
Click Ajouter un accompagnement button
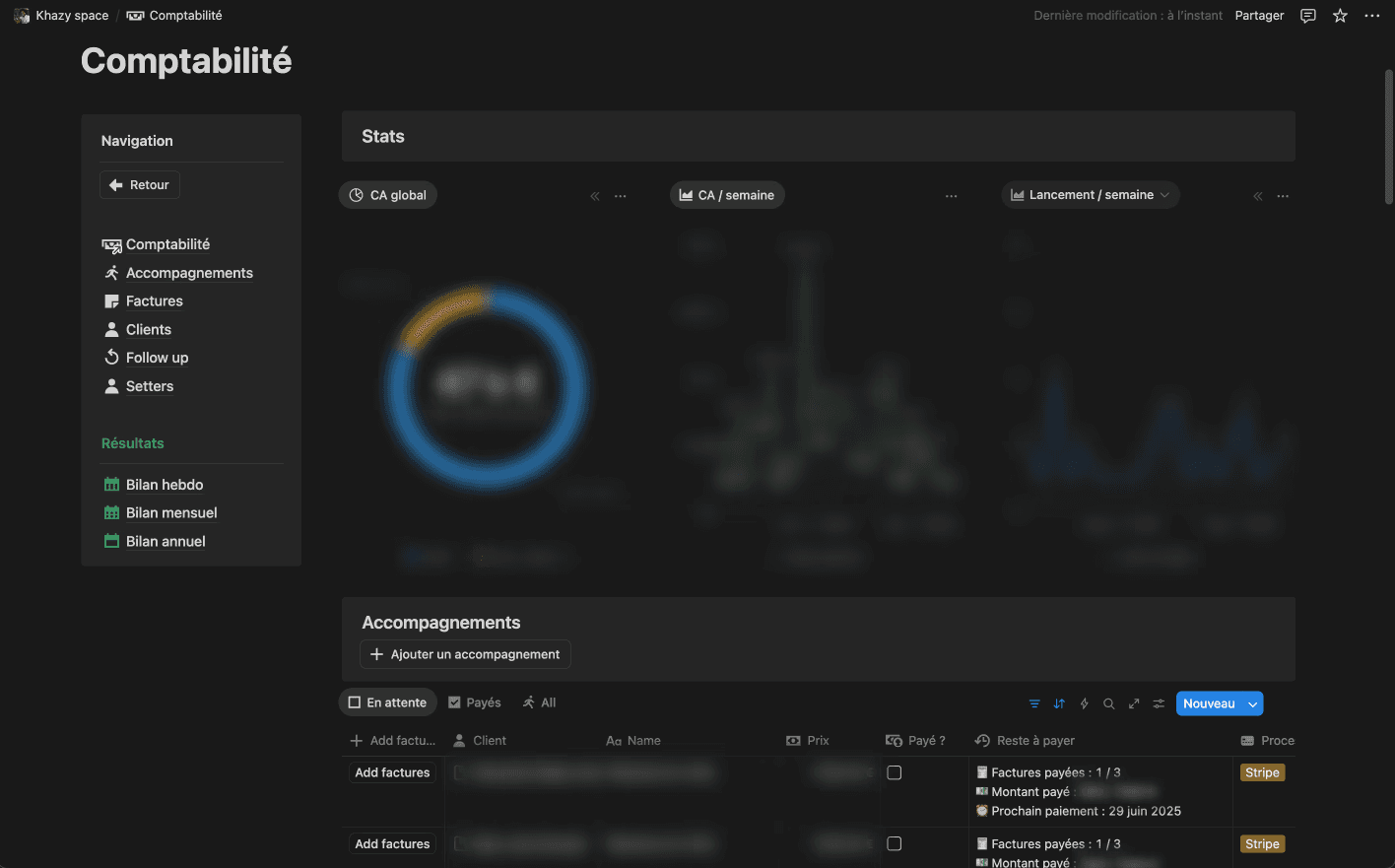point(465,654)
